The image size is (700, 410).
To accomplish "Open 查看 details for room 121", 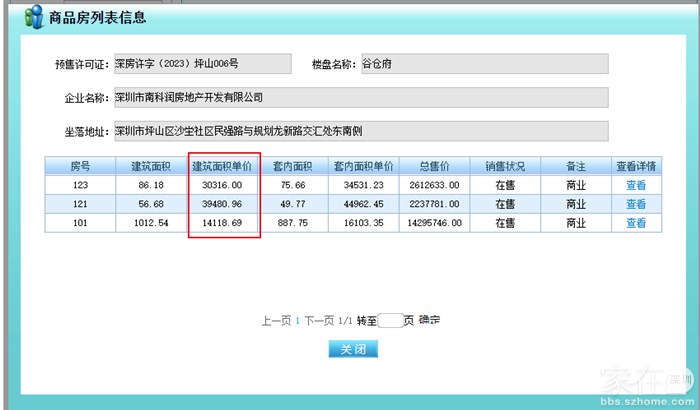I will pyautogui.click(x=636, y=204).
